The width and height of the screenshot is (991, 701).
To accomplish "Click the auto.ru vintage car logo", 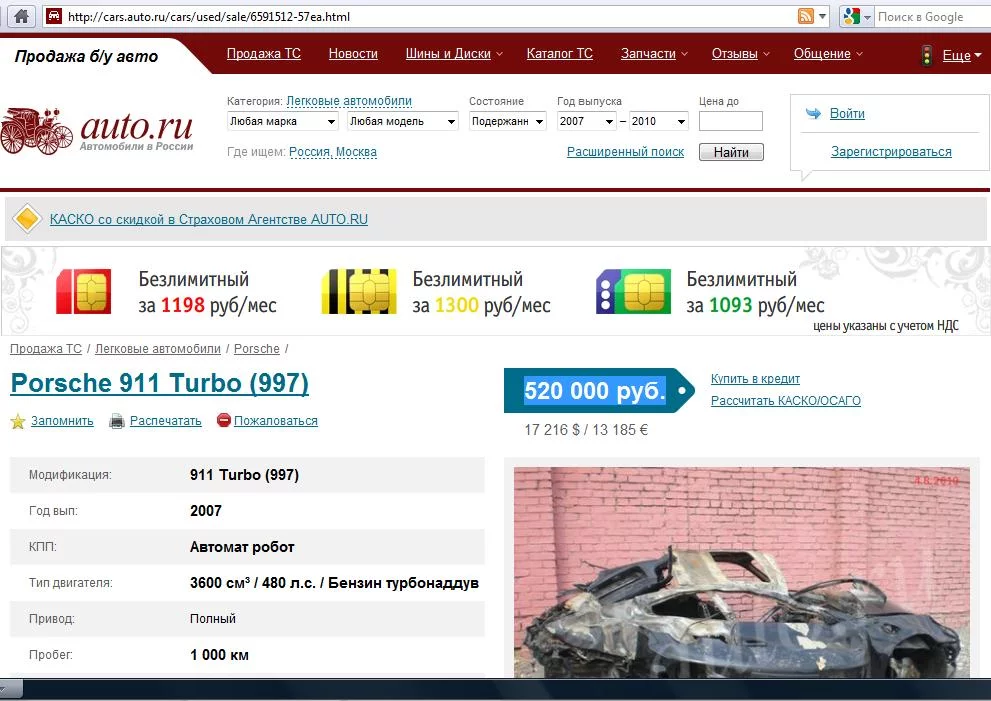I will 37,131.
